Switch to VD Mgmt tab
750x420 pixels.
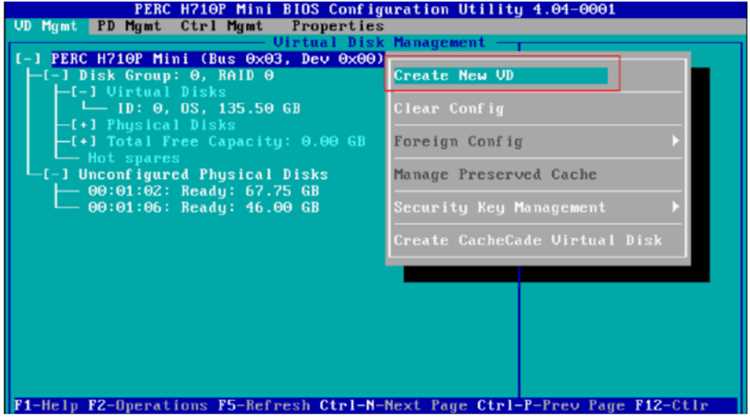46,26
